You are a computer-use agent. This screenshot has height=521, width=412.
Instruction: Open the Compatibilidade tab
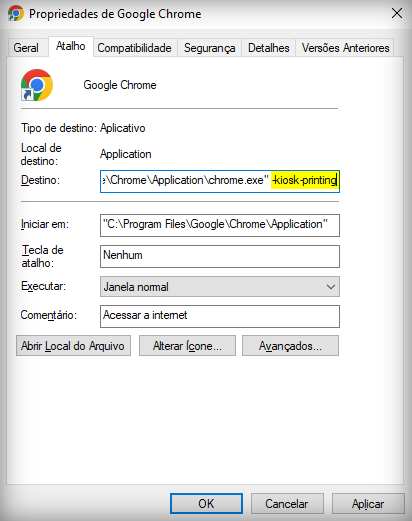click(x=135, y=48)
